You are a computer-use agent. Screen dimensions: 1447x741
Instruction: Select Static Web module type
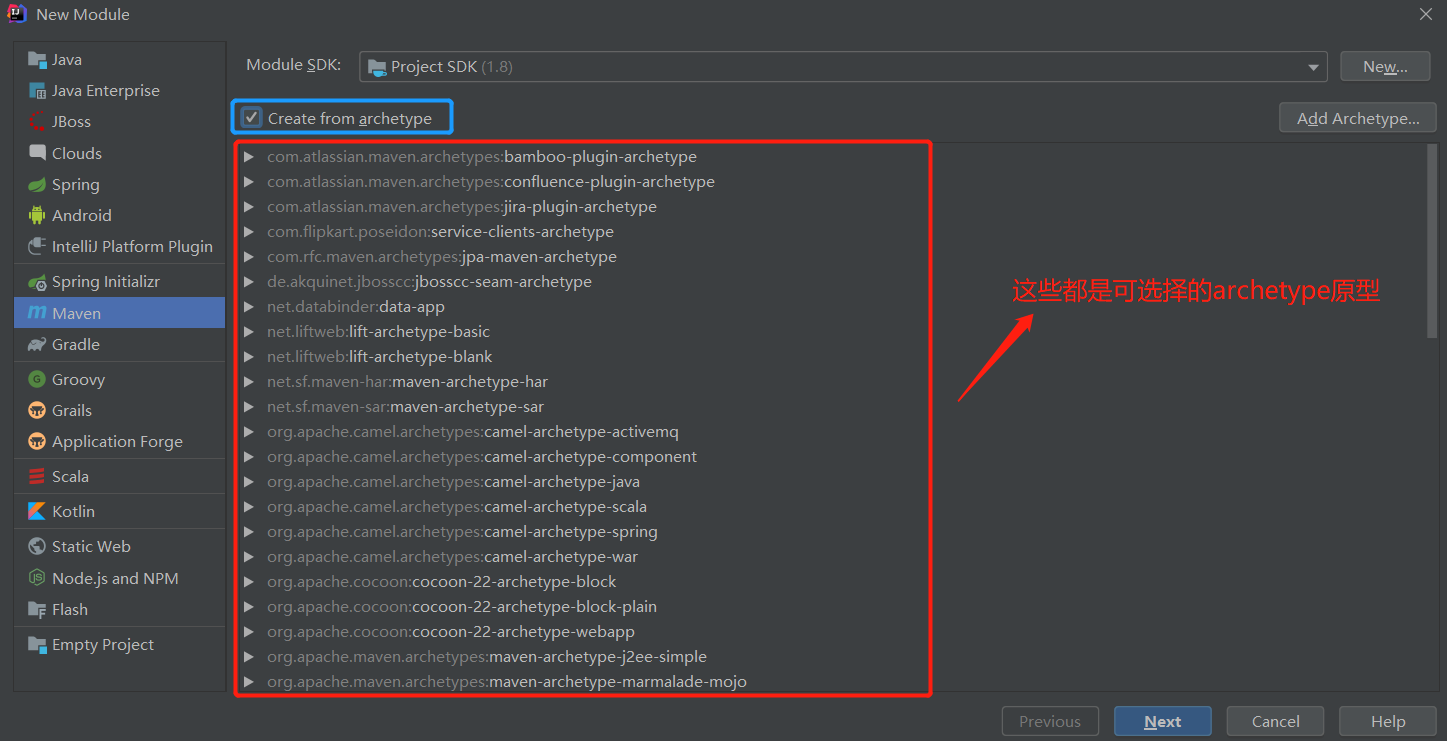click(119, 547)
